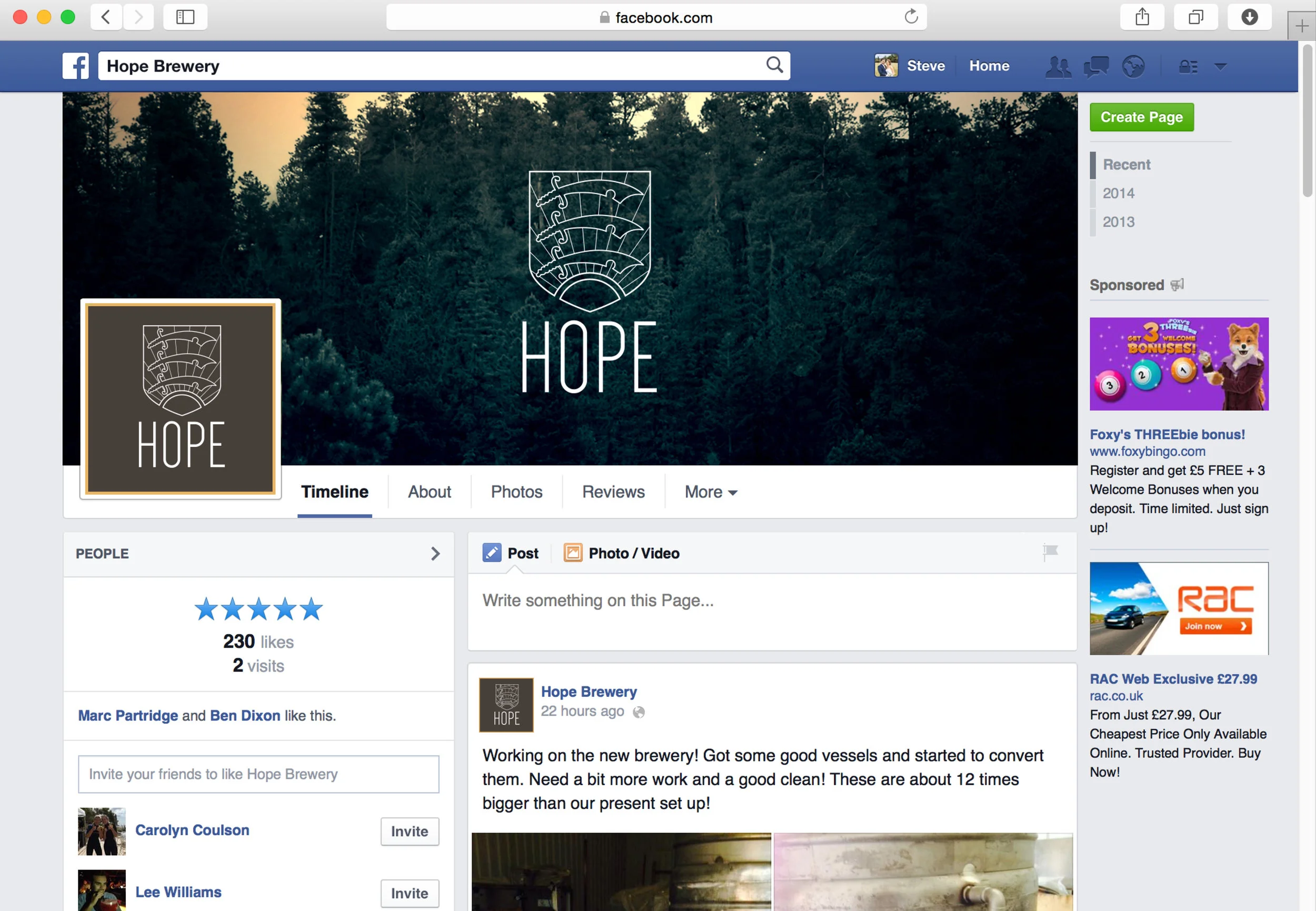Expand the More tab dropdown

[711, 492]
